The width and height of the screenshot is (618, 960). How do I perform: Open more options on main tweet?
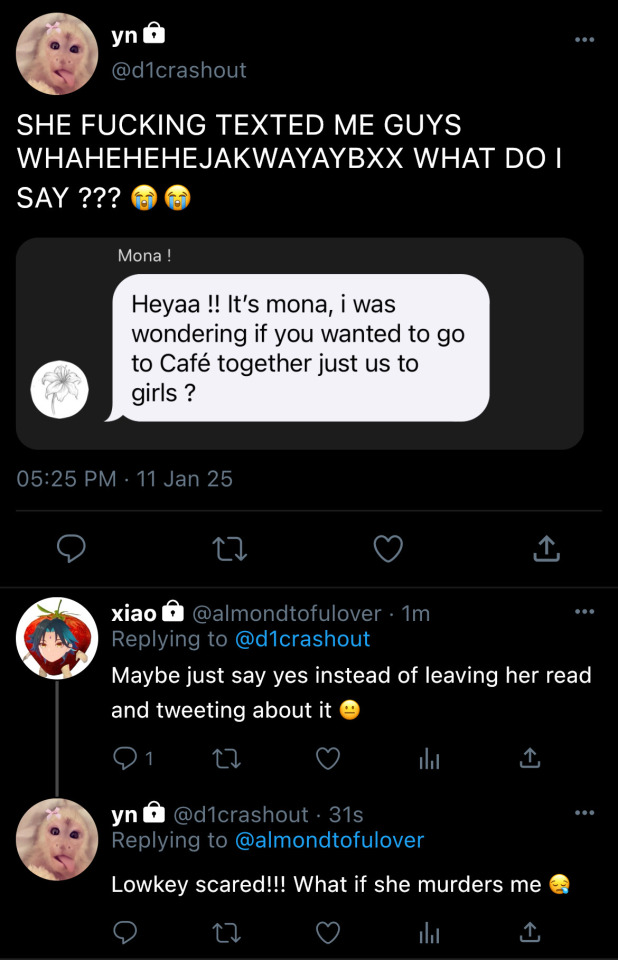point(585,39)
